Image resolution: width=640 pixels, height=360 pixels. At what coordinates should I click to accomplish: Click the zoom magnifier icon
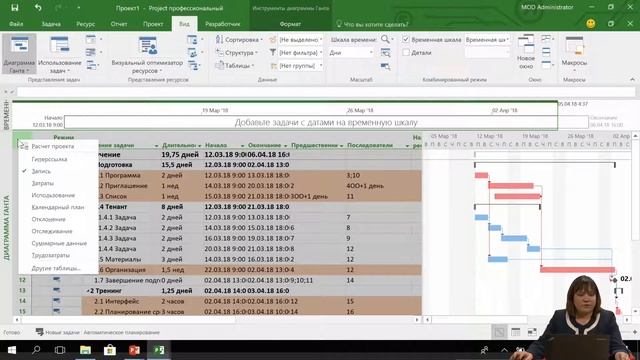(385, 39)
